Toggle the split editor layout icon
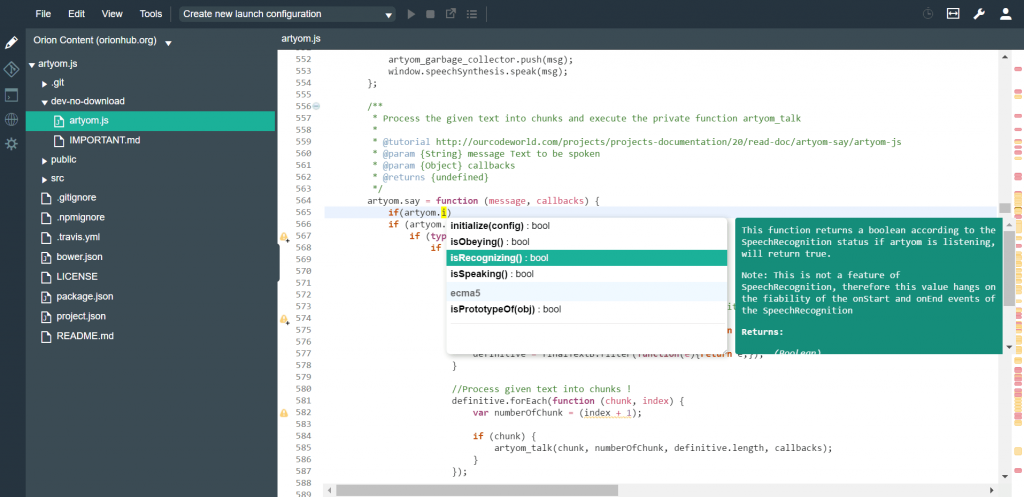This screenshot has width=1024, height=497. (953, 14)
